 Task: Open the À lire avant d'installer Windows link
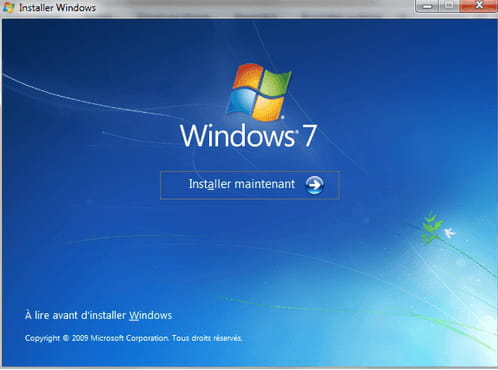(98, 315)
